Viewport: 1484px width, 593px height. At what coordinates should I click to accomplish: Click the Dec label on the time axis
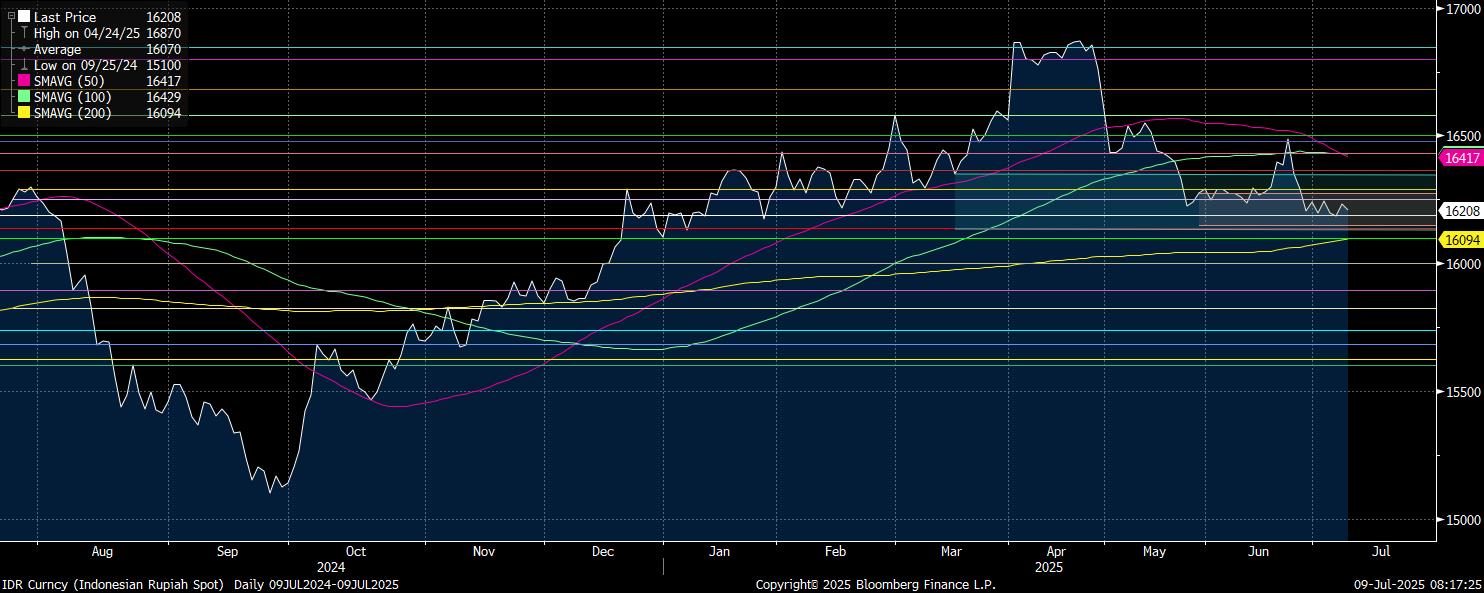pos(602,551)
